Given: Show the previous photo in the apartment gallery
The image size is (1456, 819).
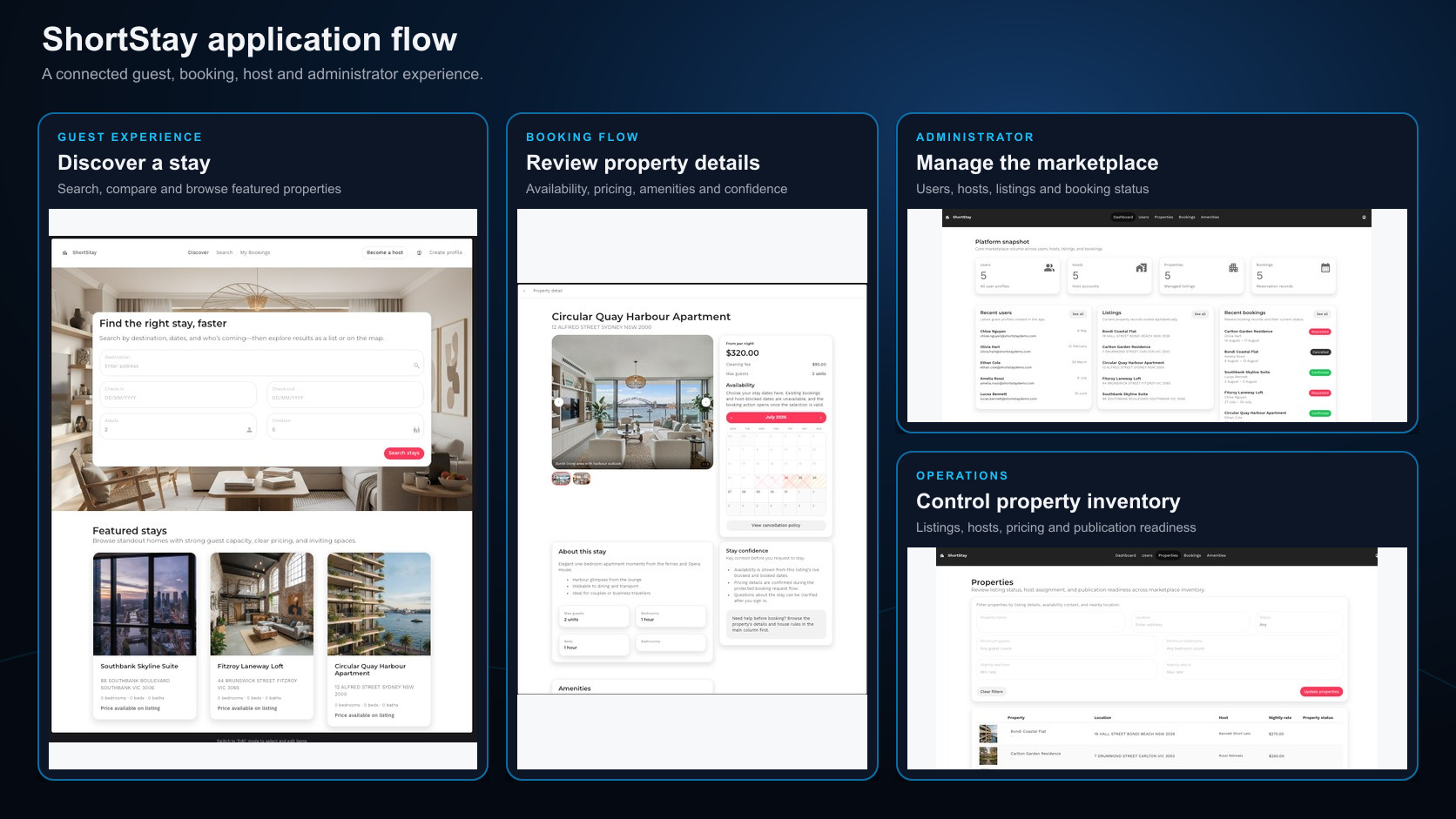Looking at the screenshot, I should tap(558, 402).
